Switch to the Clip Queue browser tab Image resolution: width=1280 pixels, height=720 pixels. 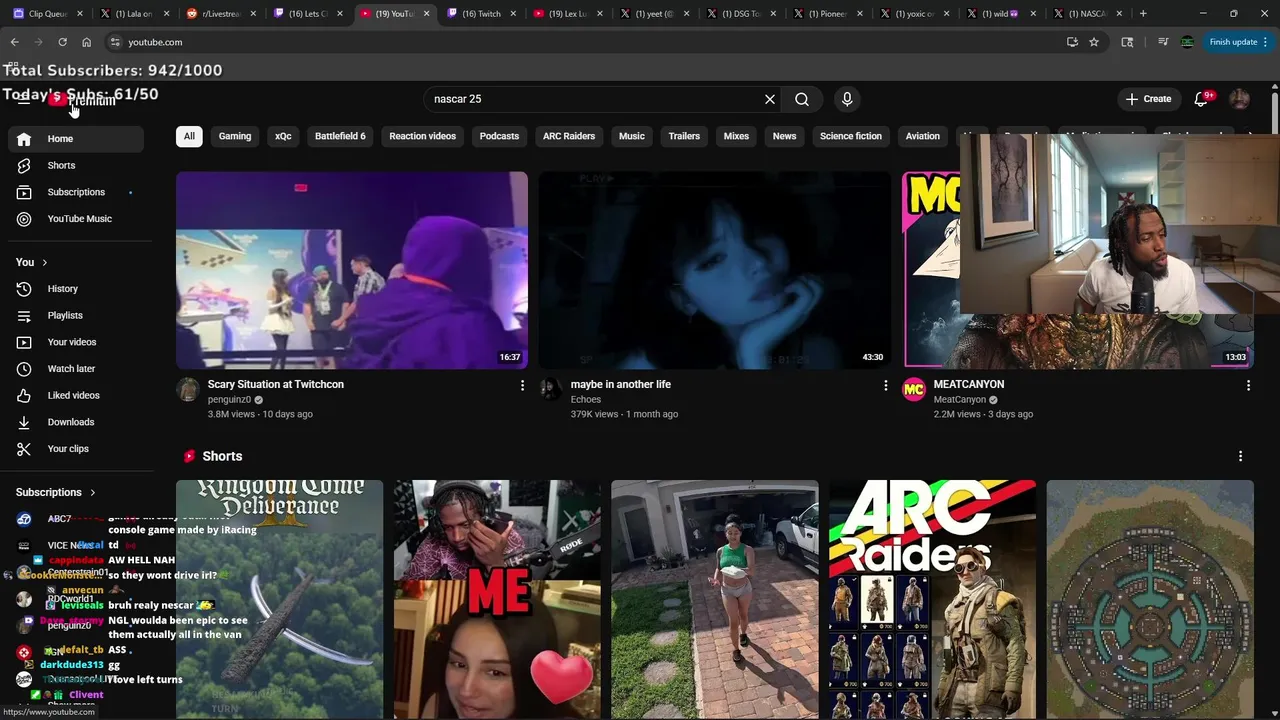point(47,14)
